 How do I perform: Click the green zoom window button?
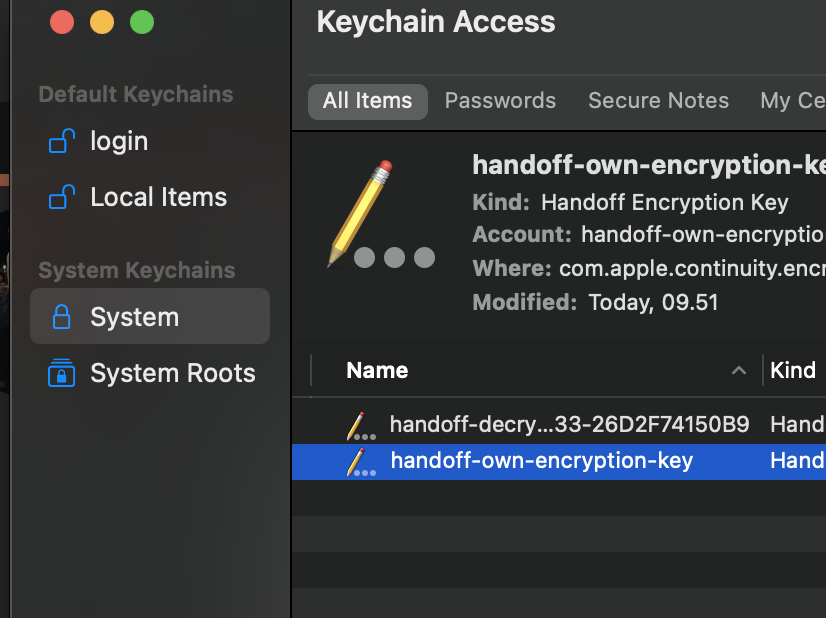pyautogui.click(x=142, y=22)
